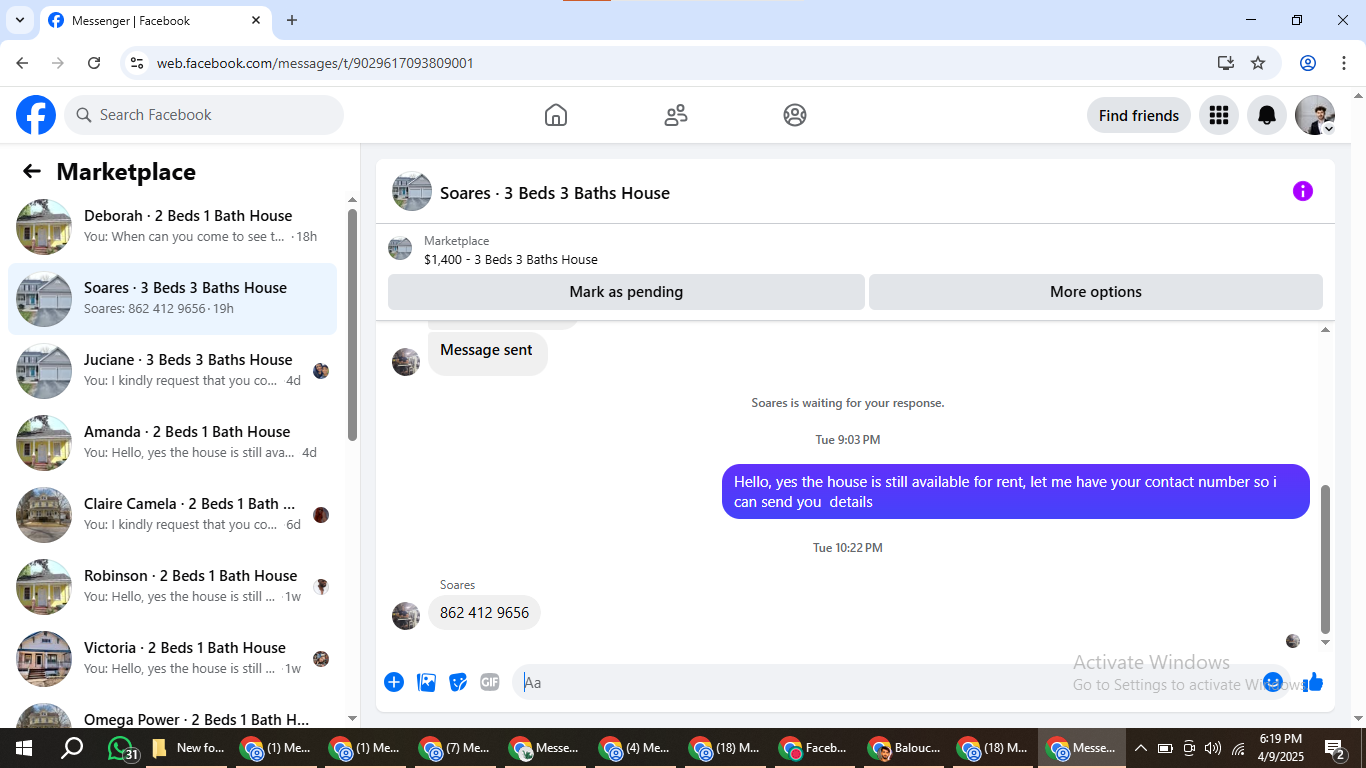Open conversation information purple icon
Image resolution: width=1366 pixels, height=768 pixels.
(x=1303, y=191)
